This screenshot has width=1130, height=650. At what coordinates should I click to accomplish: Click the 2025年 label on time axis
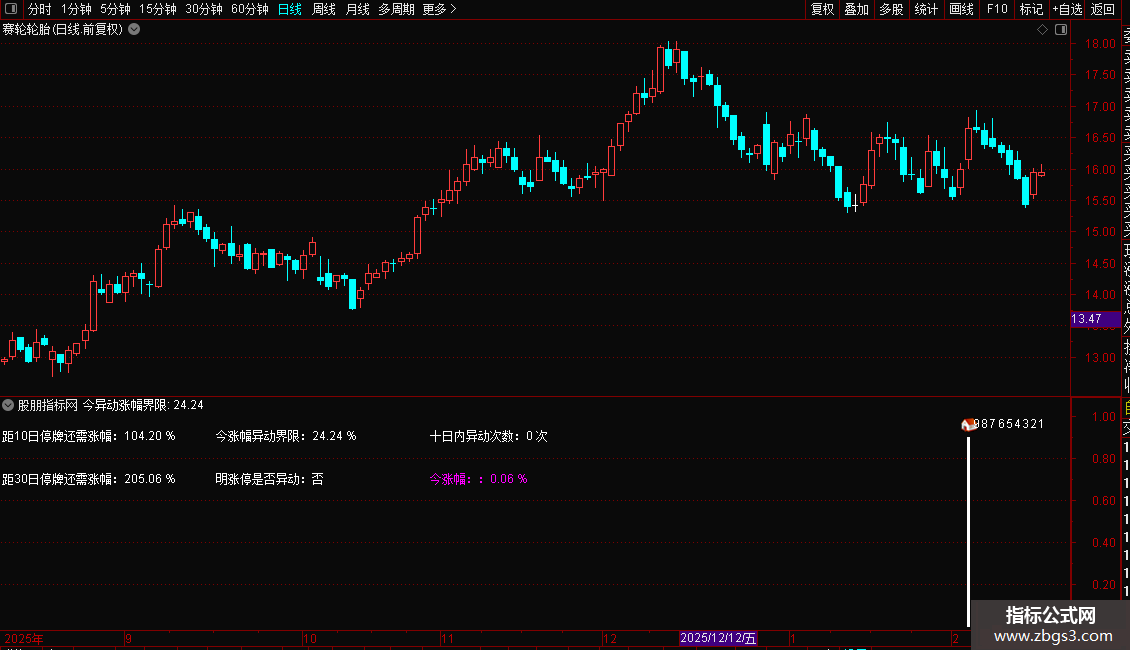[24, 638]
